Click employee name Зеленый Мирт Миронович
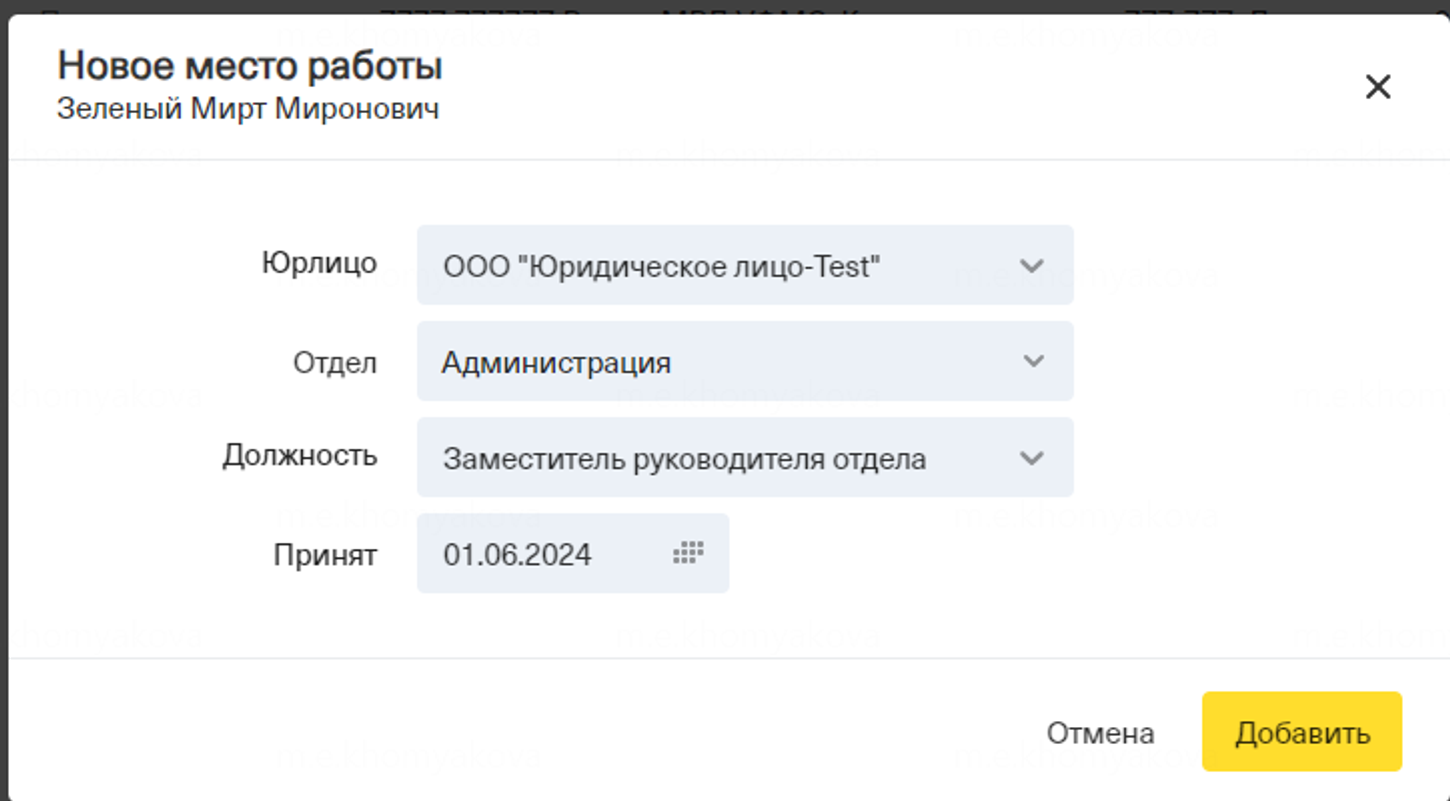The width and height of the screenshot is (1450, 801). 248,109
